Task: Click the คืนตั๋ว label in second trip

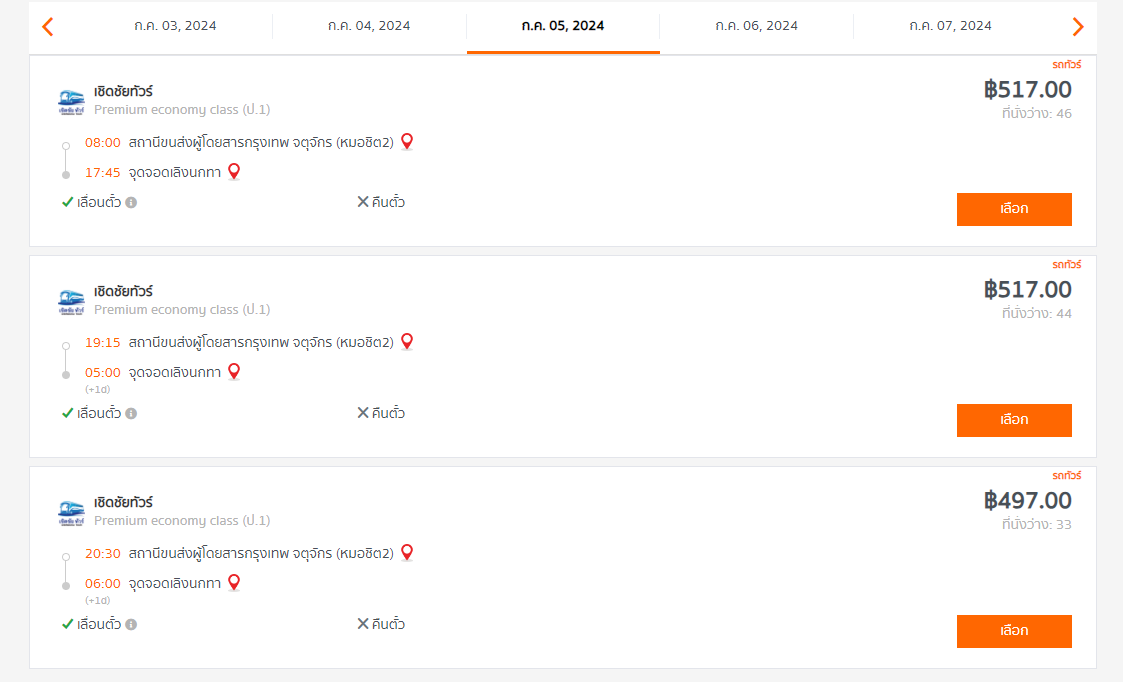Action: click(x=381, y=413)
